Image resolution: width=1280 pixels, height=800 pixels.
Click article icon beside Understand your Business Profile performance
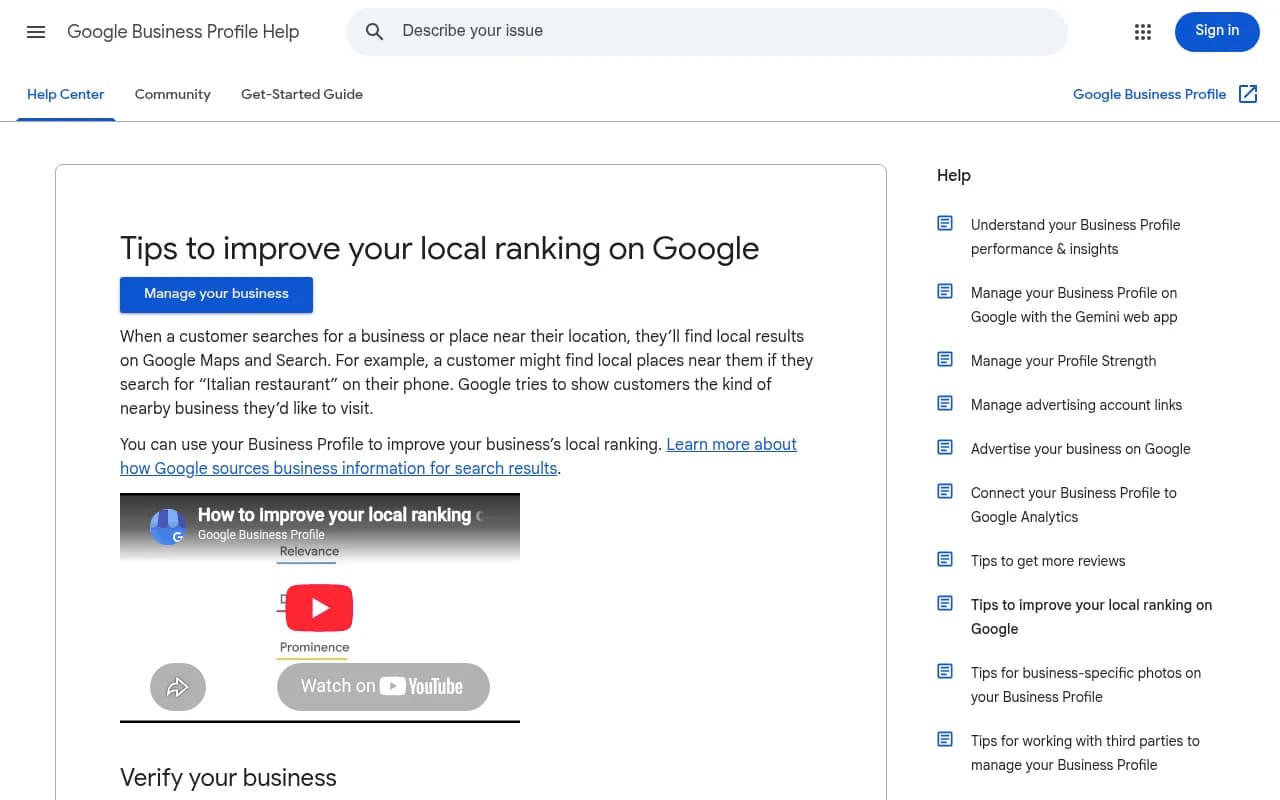[945, 223]
